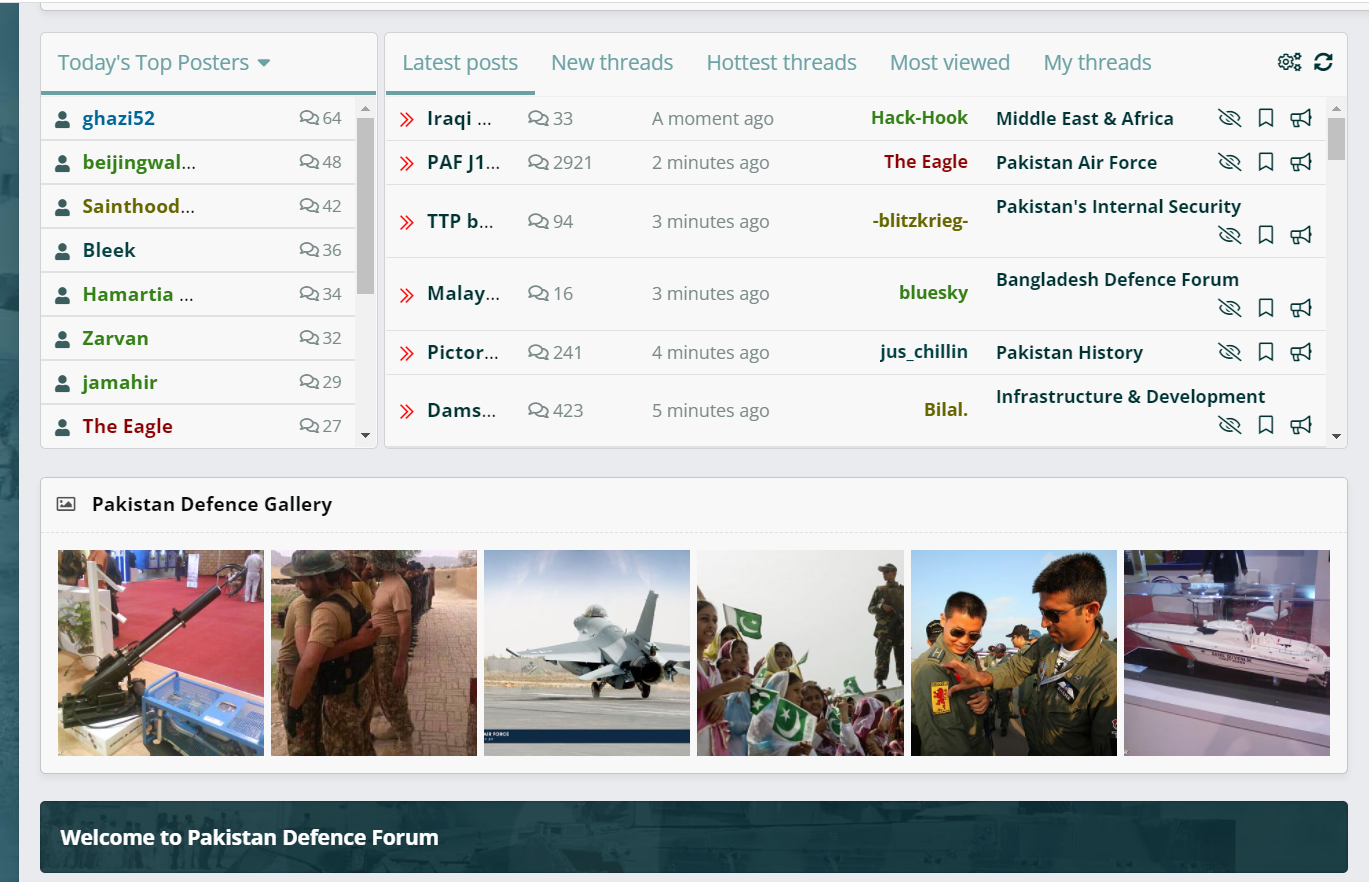Open jus_chillin poster profile
The image size is (1369, 882).
pos(924,351)
